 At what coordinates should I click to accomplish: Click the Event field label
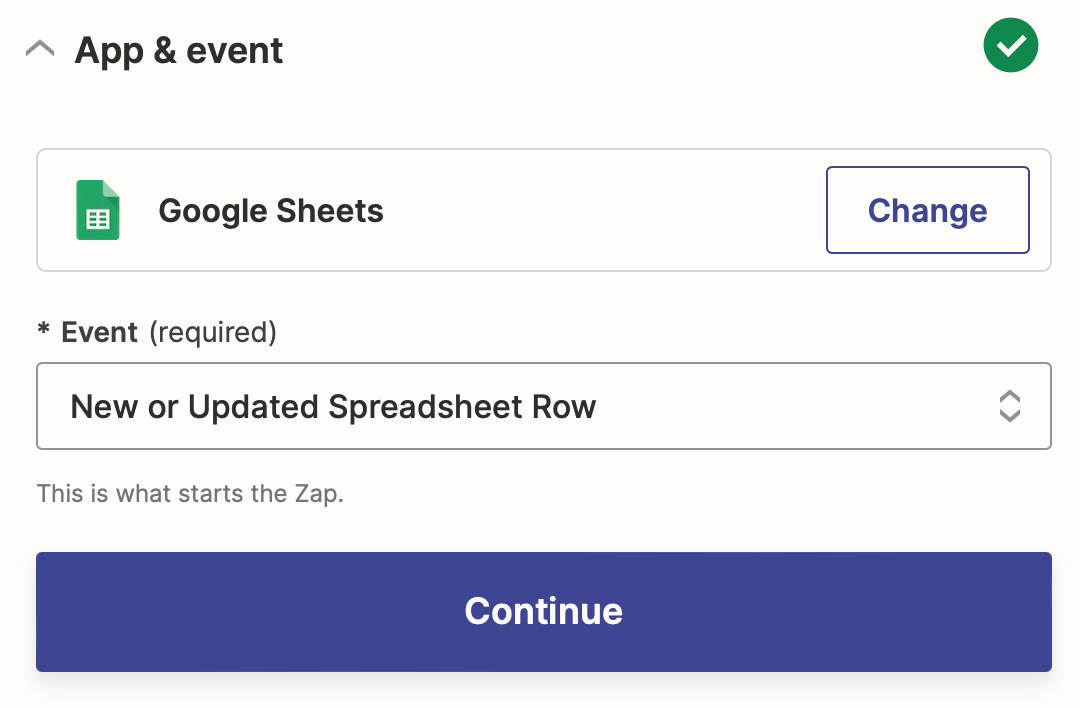coord(99,332)
